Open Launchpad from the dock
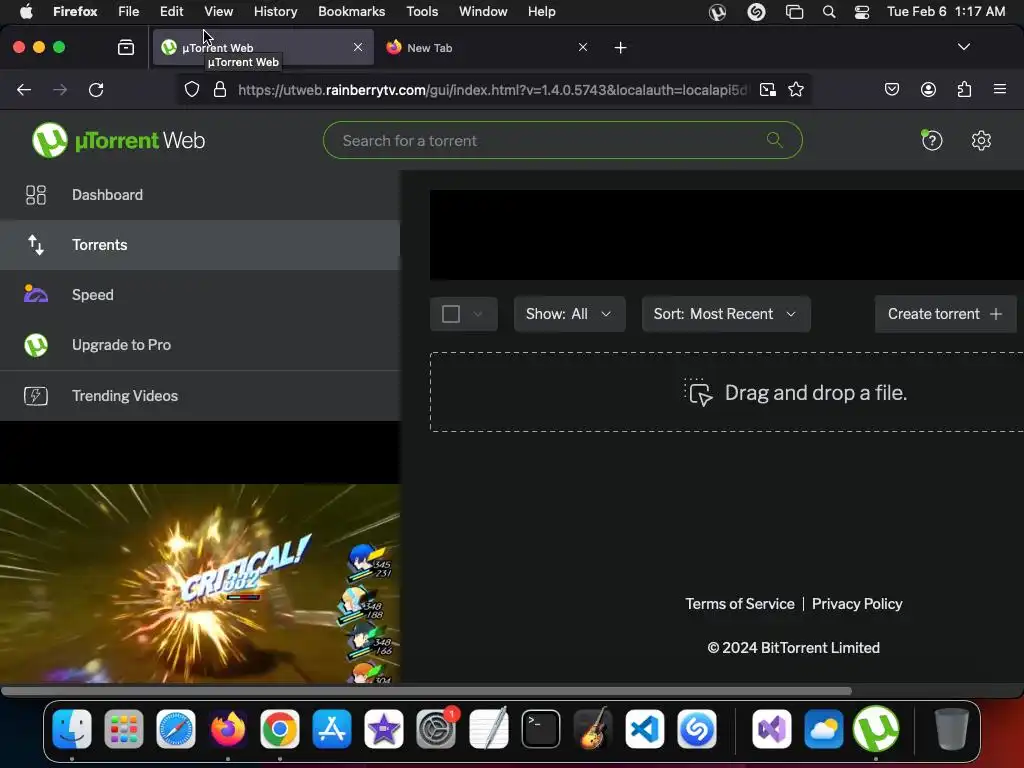The height and width of the screenshot is (768, 1024). 123,729
